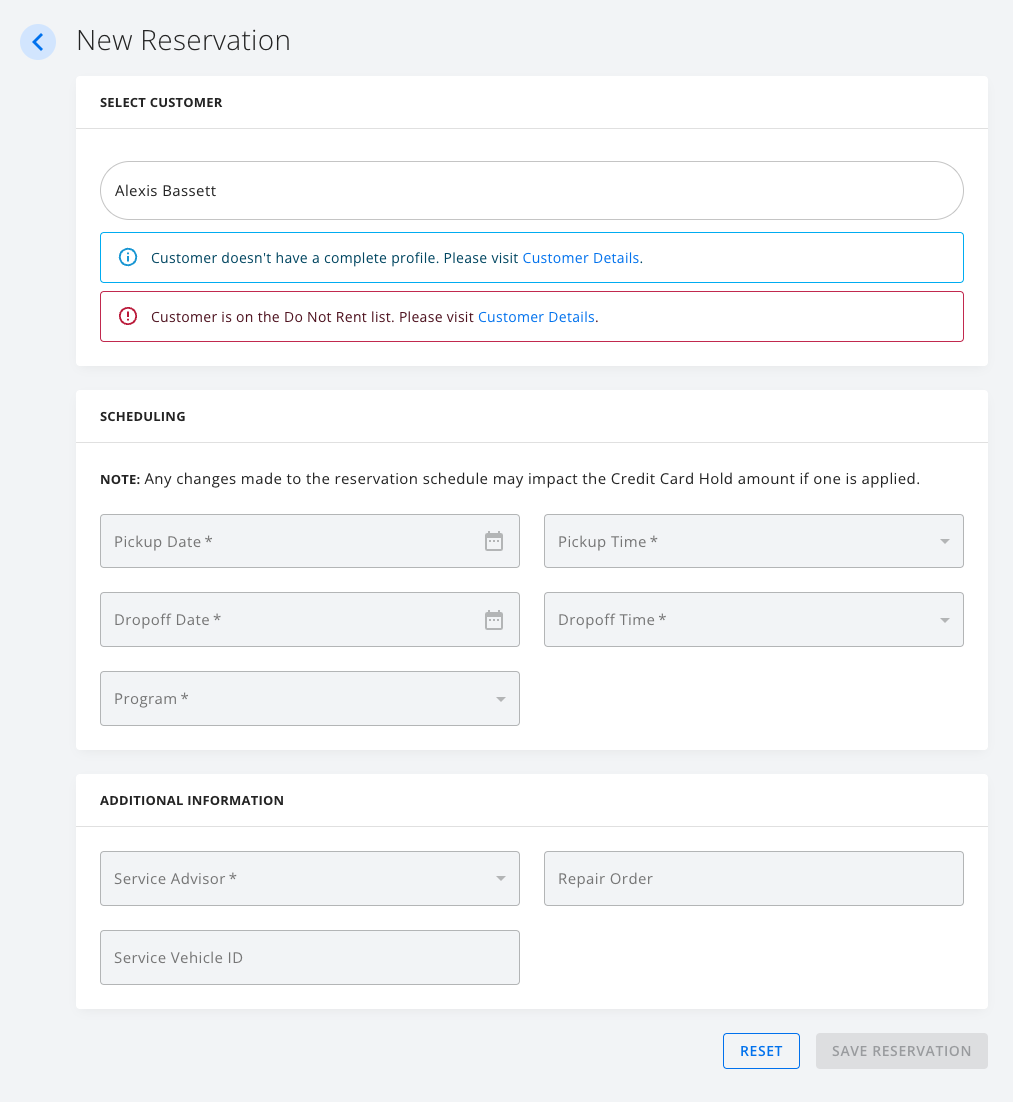The height and width of the screenshot is (1102, 1013).
Task: Open Customer Details from the profile warning
Action: click(581, 257)
